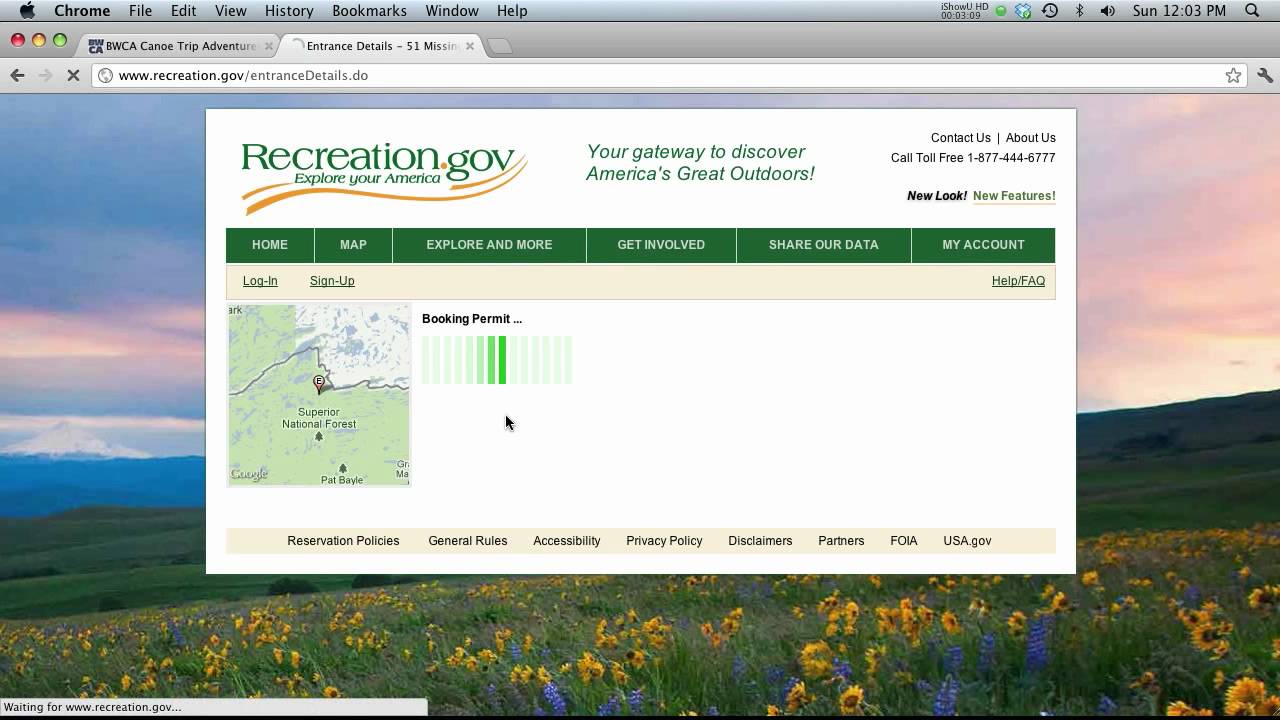The width and height of the screenshot is (1280, 720).
Task: Open the View menu
Action: click(x=230, y=11)
